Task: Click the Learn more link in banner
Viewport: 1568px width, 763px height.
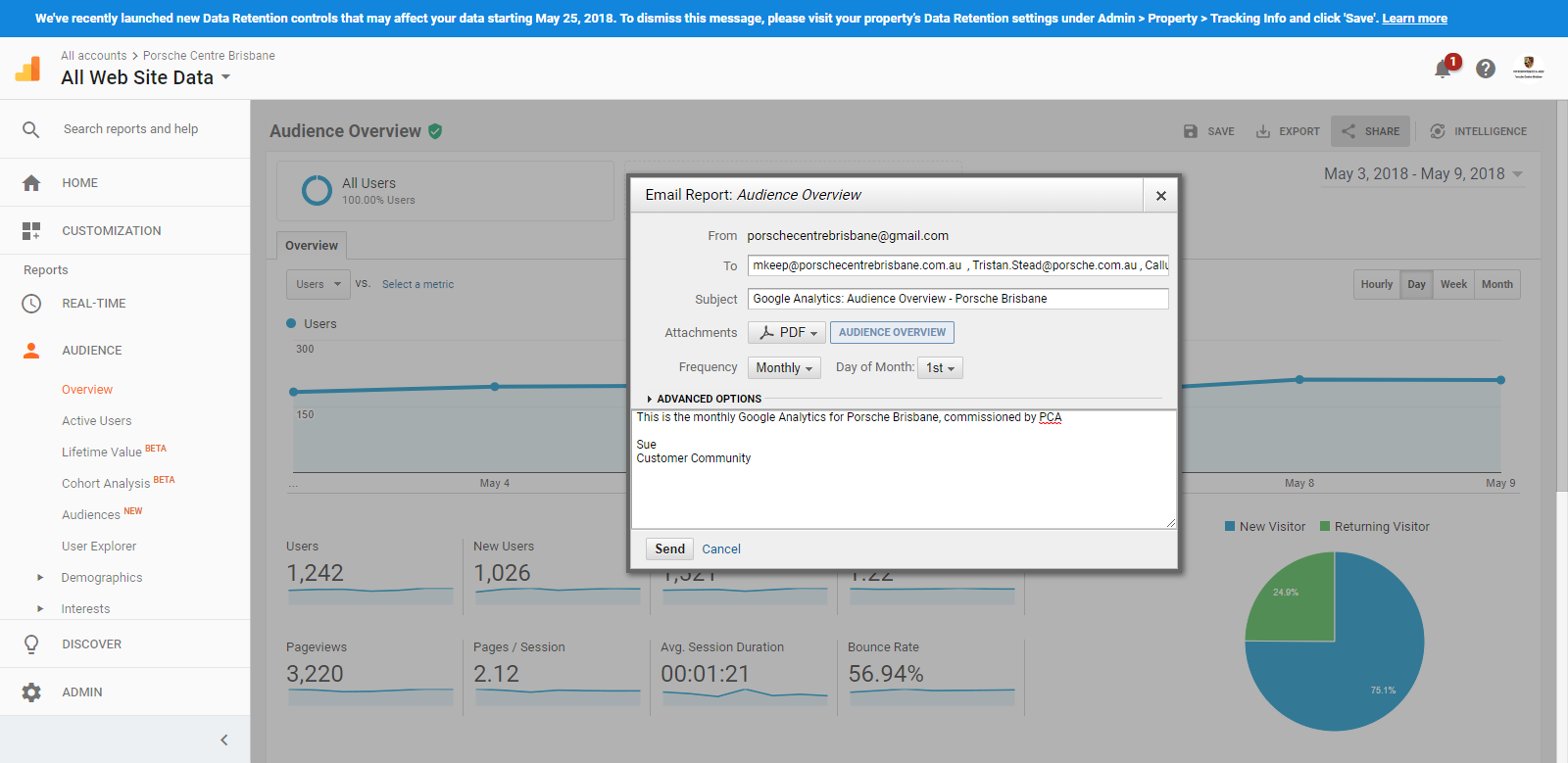Action: tap(1414, 19)
